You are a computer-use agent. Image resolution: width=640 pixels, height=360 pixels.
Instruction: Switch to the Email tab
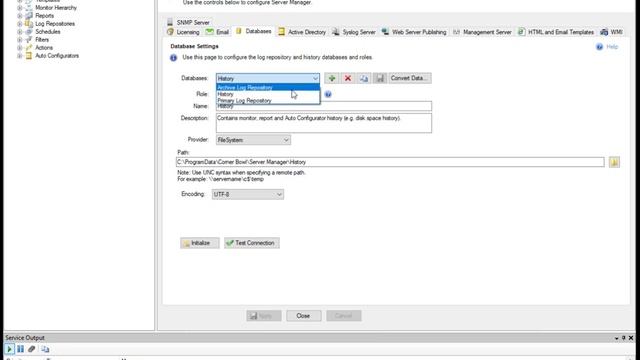coord(217,32)
